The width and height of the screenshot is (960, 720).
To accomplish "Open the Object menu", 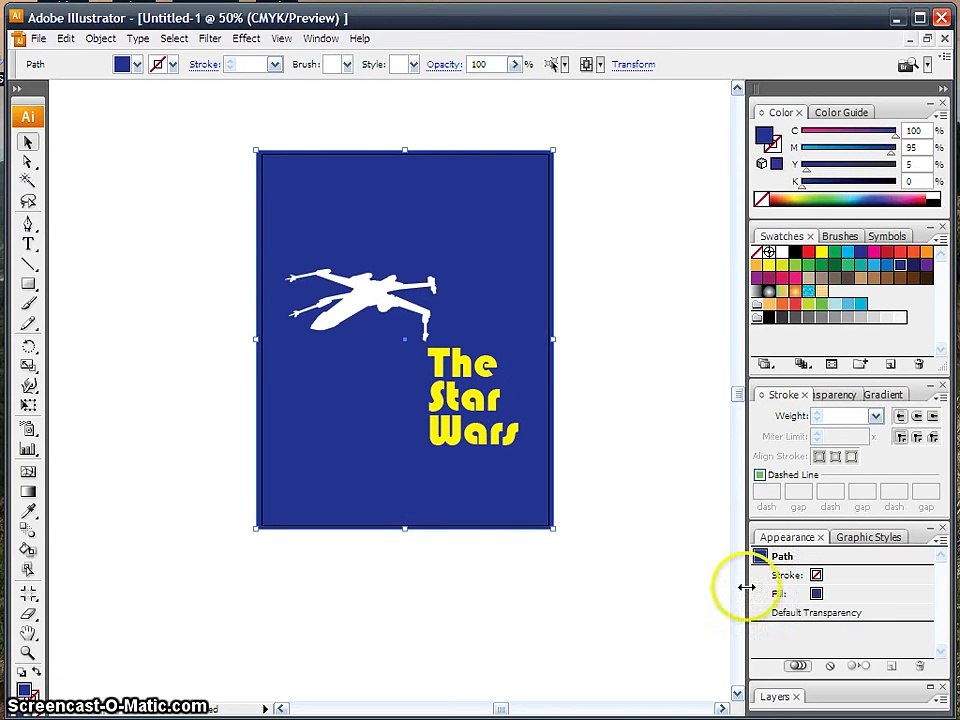I will pos(100,38).
